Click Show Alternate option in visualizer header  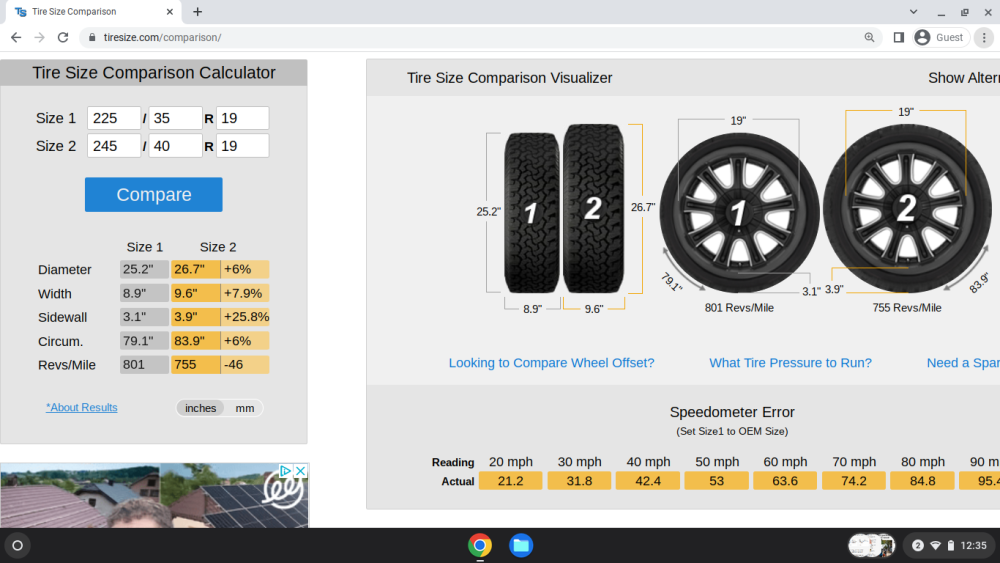tap(964, 78)
